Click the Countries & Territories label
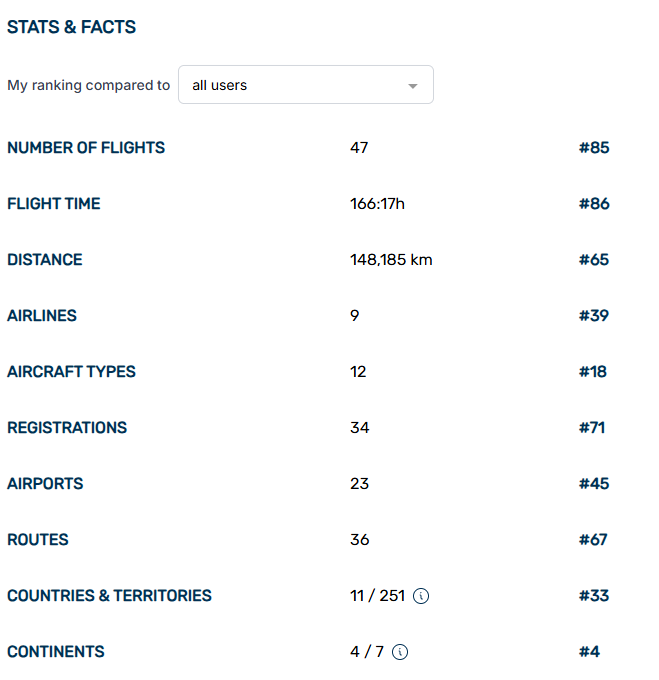This screenshot has height=680, width=659. (109, 596)
